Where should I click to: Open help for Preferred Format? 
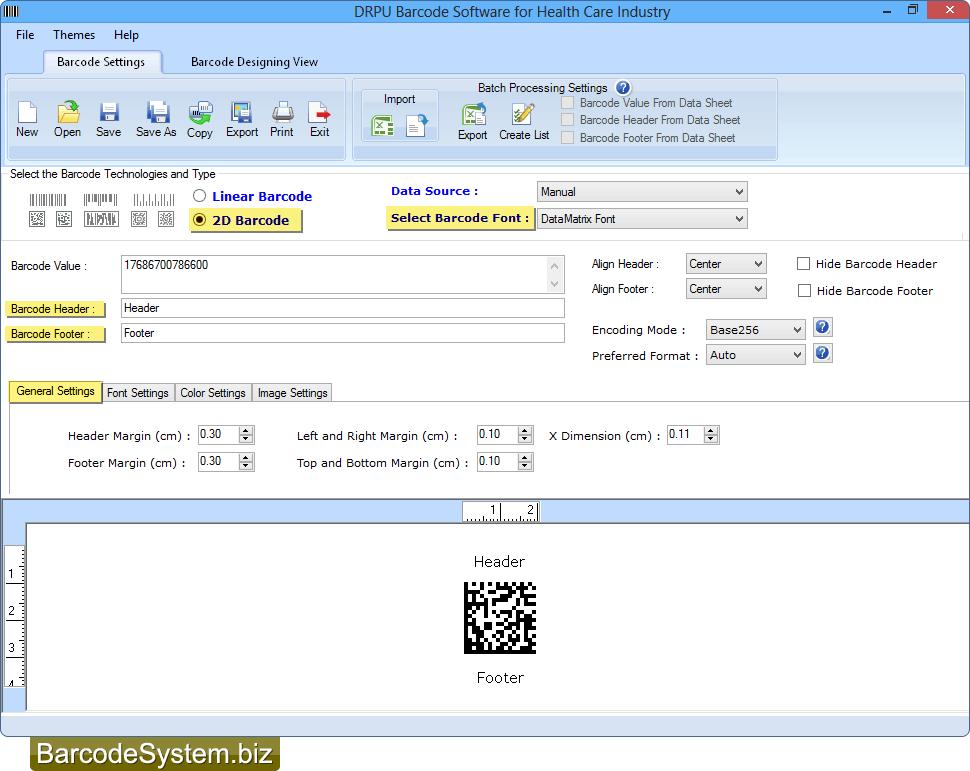pyautogui.click(x=822, y=353)
